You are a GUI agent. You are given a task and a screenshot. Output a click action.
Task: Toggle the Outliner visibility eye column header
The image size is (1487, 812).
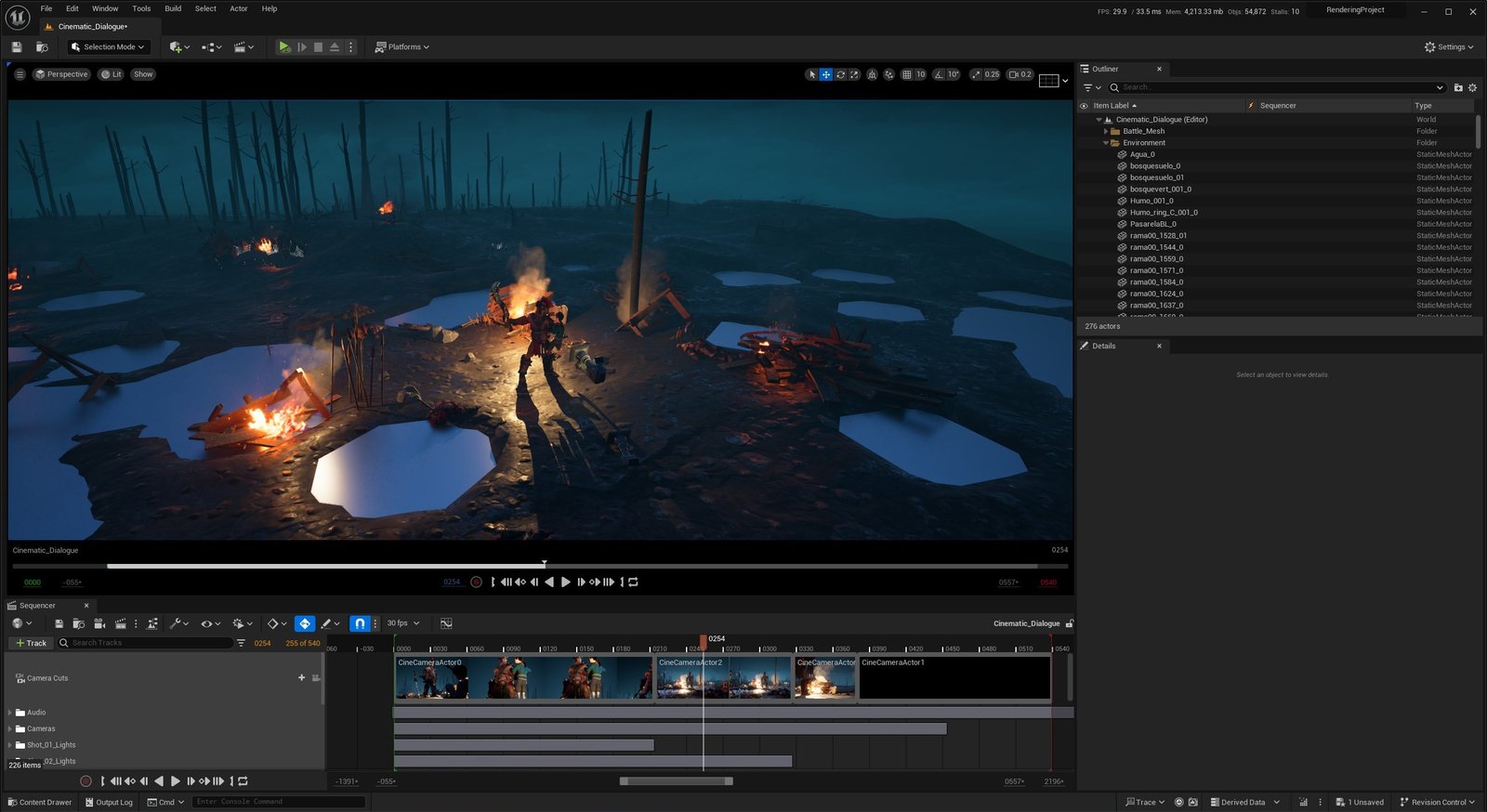[1084, 106]
